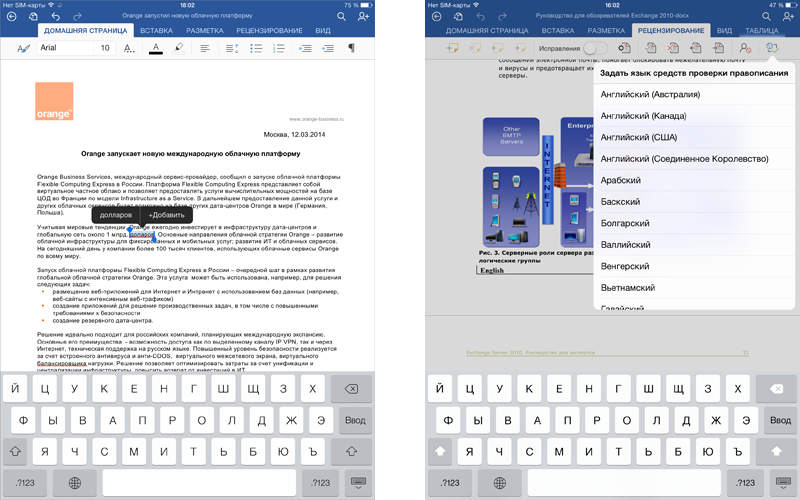Tap the back arrow in the left Word screen
800x500 pixels.
coord(11,17)
